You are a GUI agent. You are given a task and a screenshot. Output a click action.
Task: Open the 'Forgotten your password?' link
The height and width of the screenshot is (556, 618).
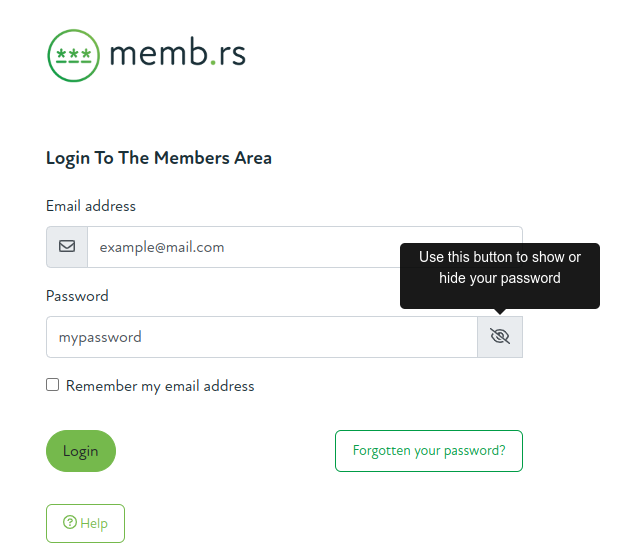(429, 451)
